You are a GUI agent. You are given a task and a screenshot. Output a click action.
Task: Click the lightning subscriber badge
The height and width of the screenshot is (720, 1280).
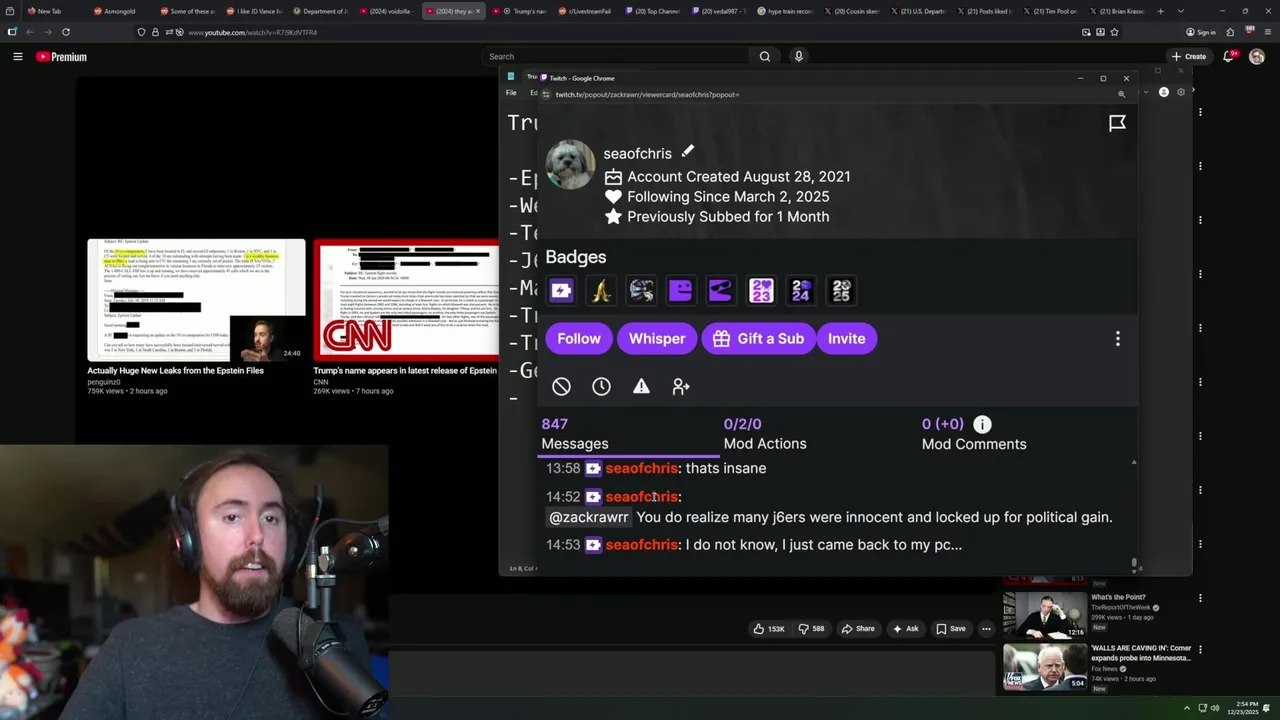coord(561,290)
